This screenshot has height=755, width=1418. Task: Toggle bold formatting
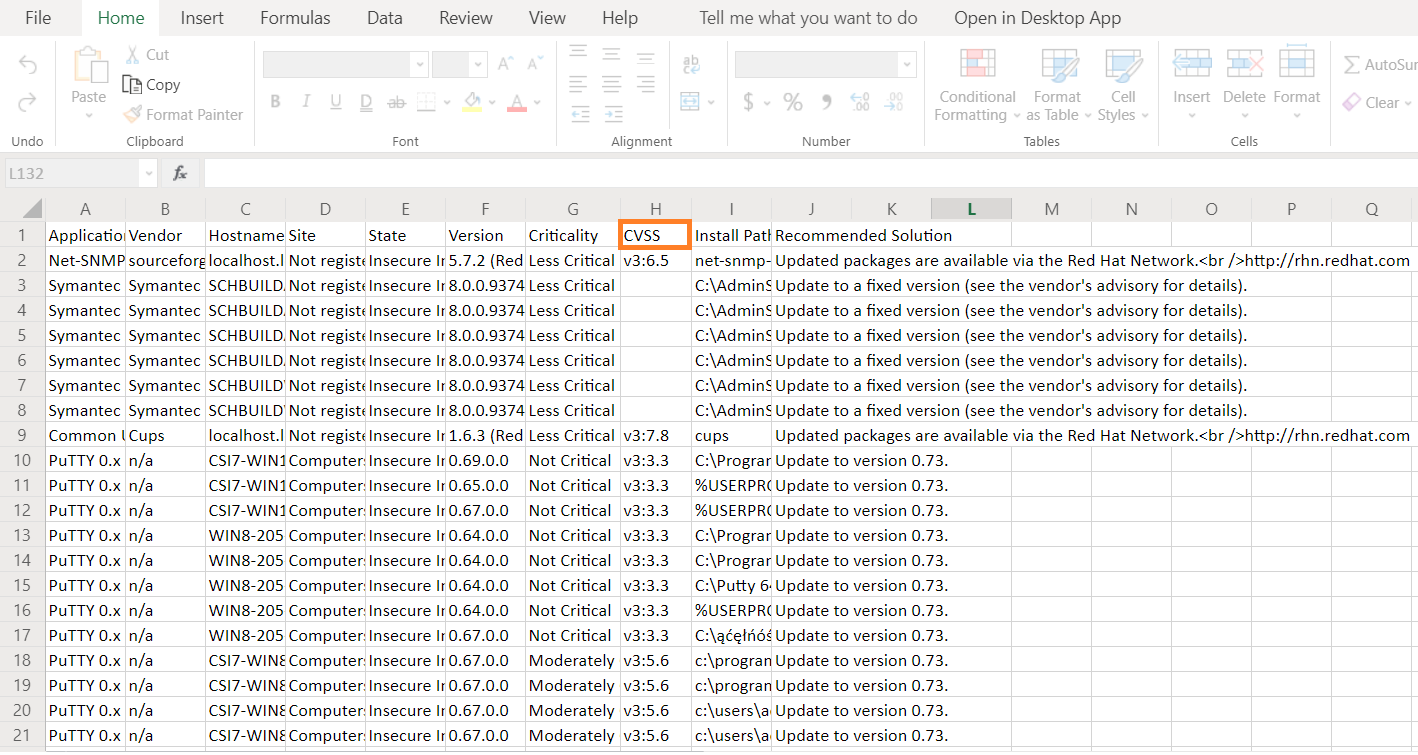pyautogui.click(x=275, y=101)
